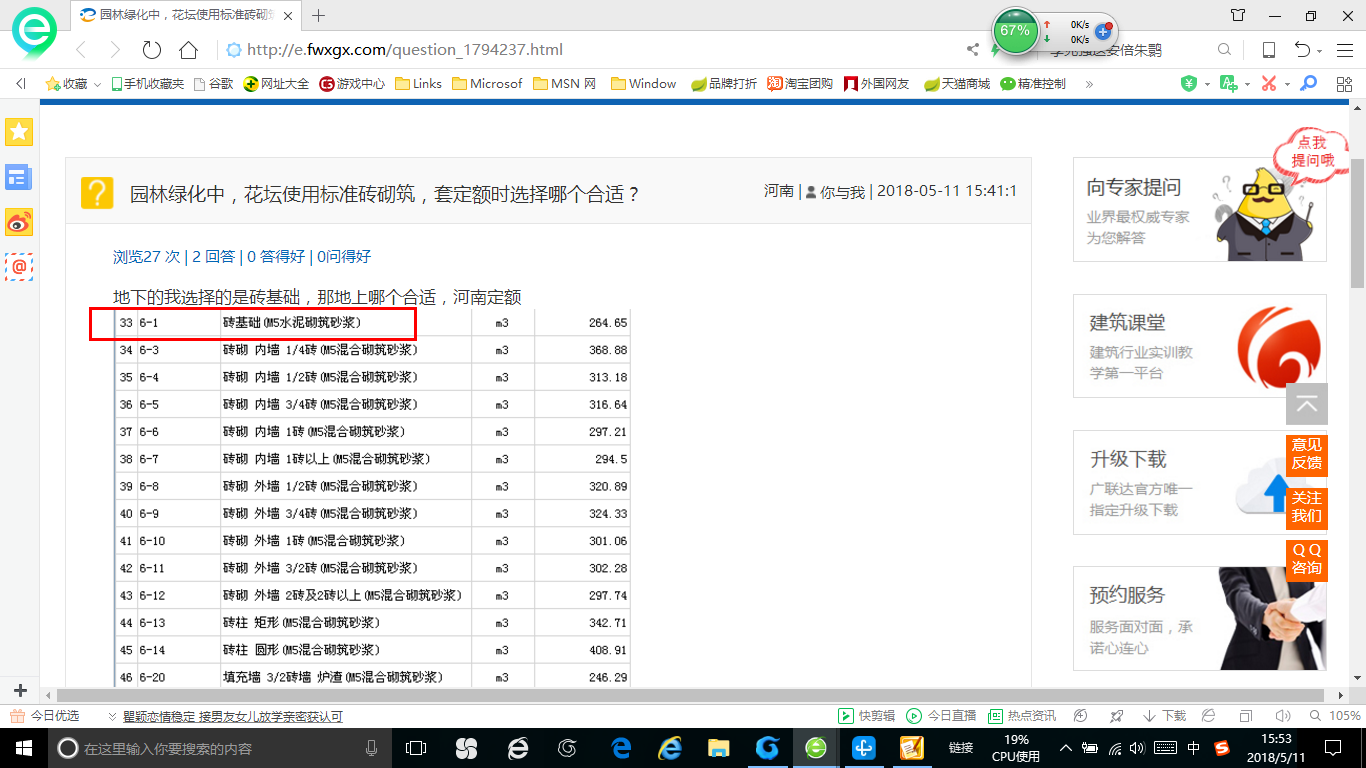Image resolution: width=1366 pixels, height=768 pixels.
Task: Open the Weibo sidebar icon
Action: [19, 222]
